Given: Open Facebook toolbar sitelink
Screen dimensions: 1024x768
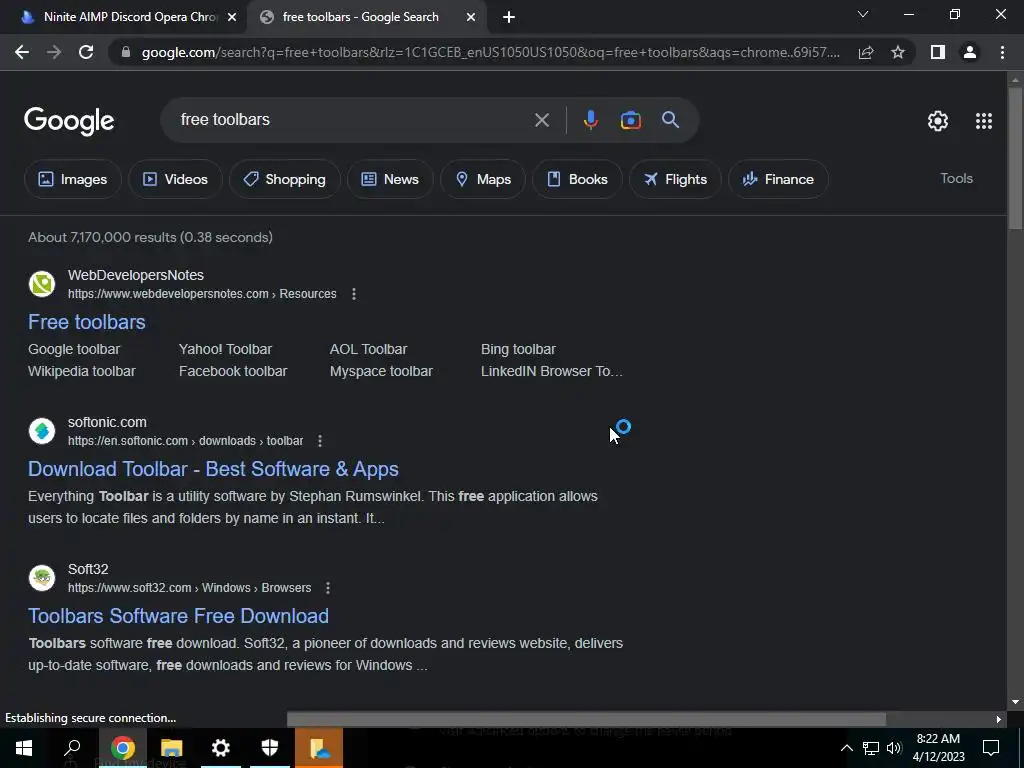Looking at the screenshot, I should pyautogui.click(x=233, y=371).
